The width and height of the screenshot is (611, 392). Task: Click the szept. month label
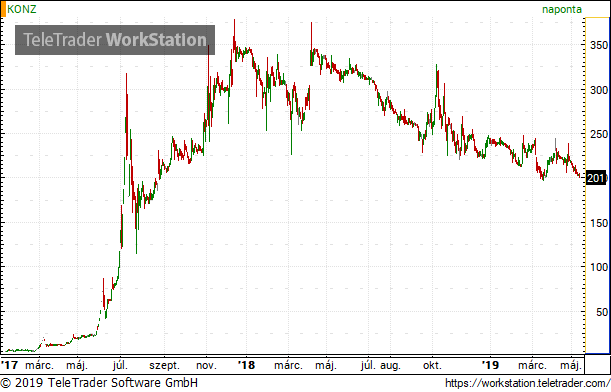164,366
